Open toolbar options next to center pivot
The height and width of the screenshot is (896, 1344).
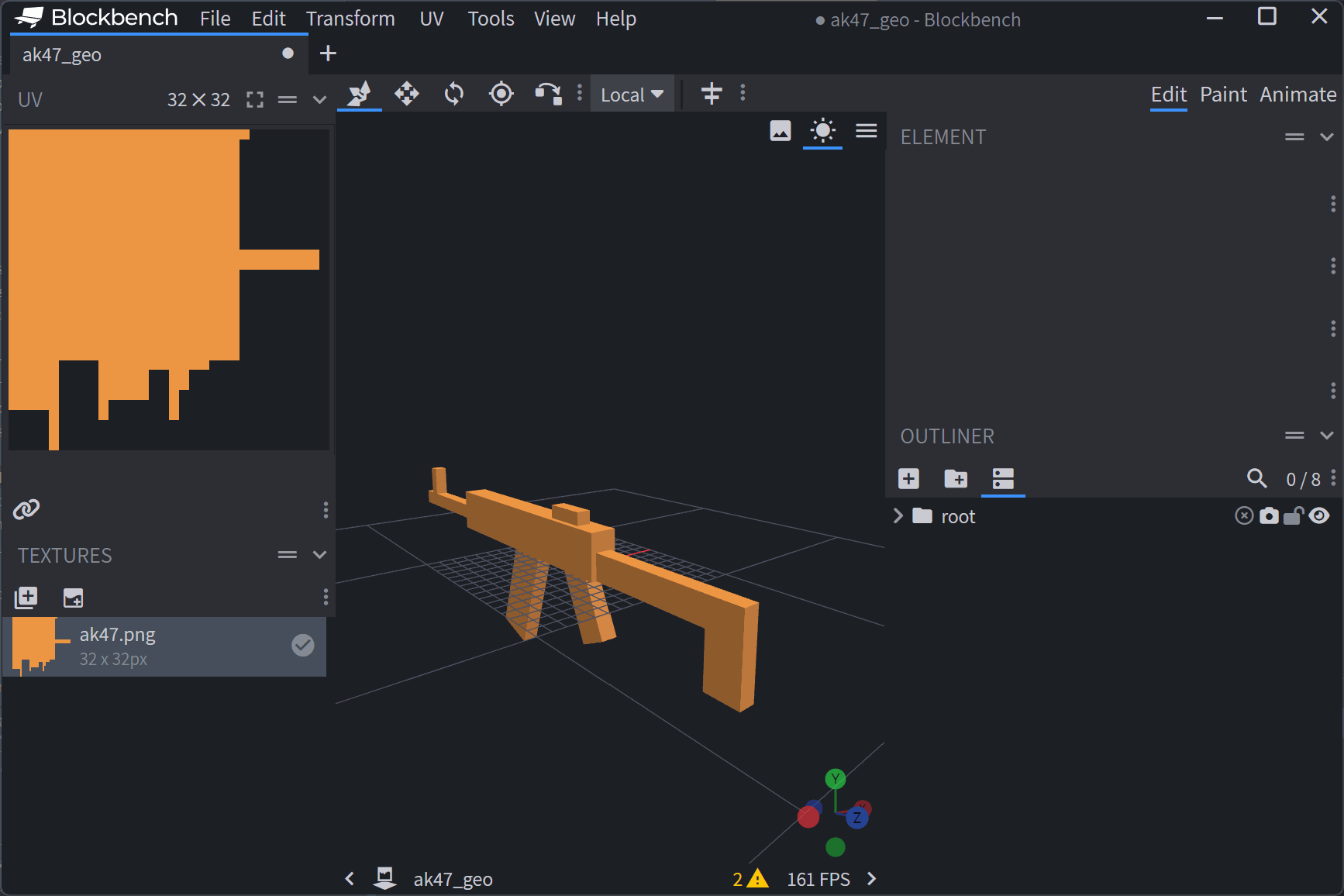tap(743, 94)
